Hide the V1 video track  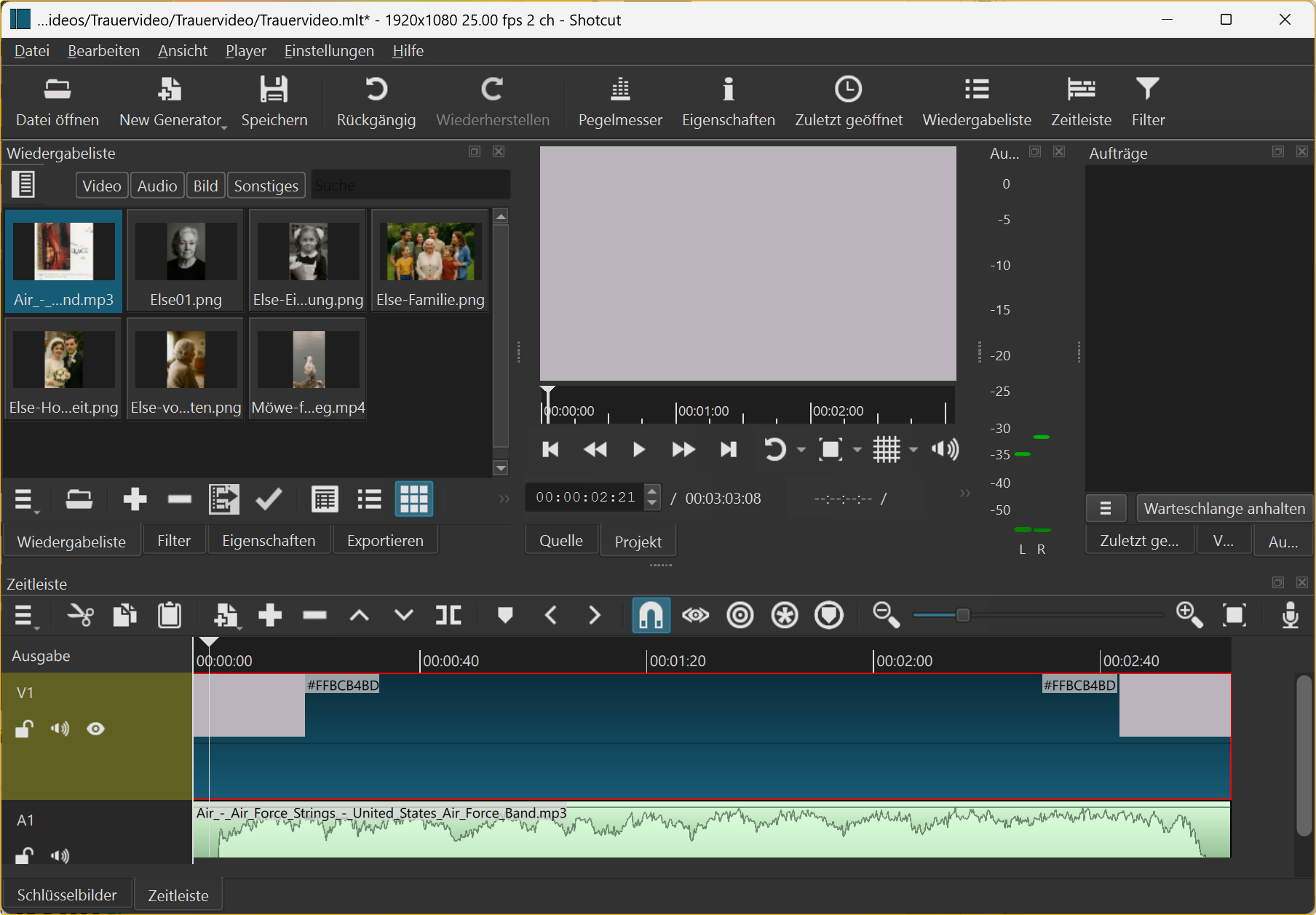[x=95, y=729]
